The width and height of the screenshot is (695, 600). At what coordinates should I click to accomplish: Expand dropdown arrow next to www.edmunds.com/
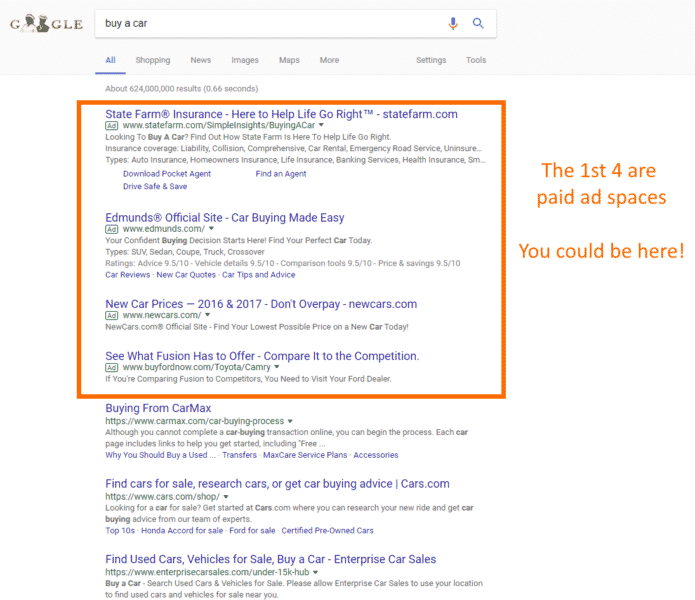(211, 229)
